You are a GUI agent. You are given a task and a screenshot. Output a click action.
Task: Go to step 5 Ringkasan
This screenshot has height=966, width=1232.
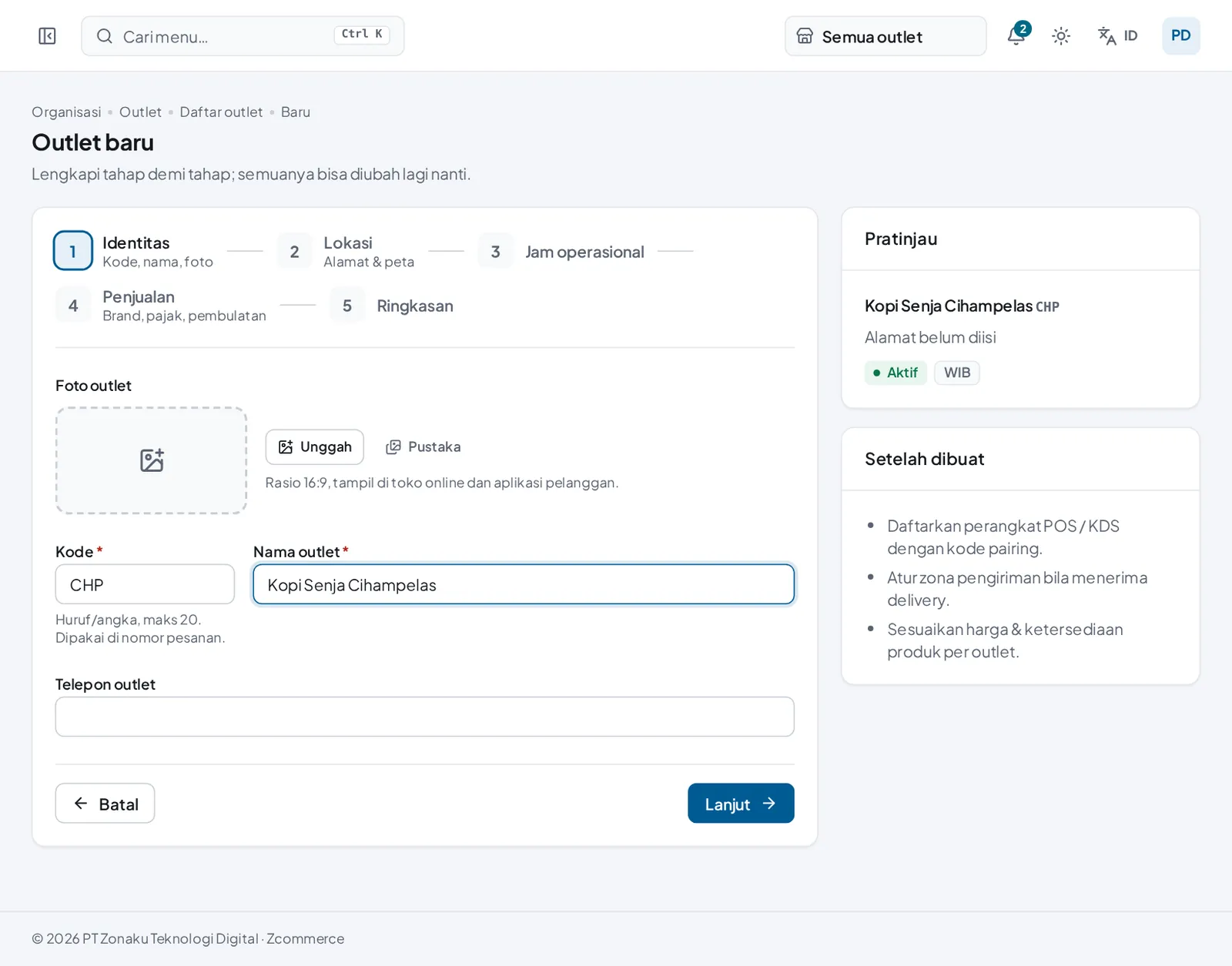pyautogui.click(x=392, y=306)
